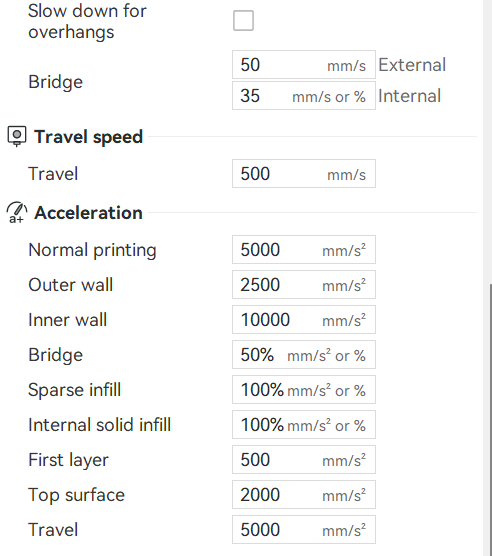Click the Bridge acceleration percentage field
The width and height of the screenshot is (492, 556).
tap(304, 355)
